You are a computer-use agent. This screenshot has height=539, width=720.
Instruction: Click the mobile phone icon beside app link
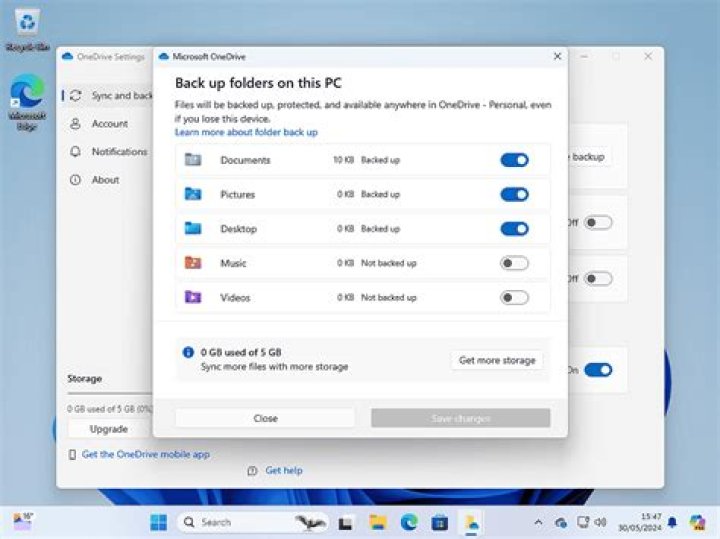click(72, 455)
